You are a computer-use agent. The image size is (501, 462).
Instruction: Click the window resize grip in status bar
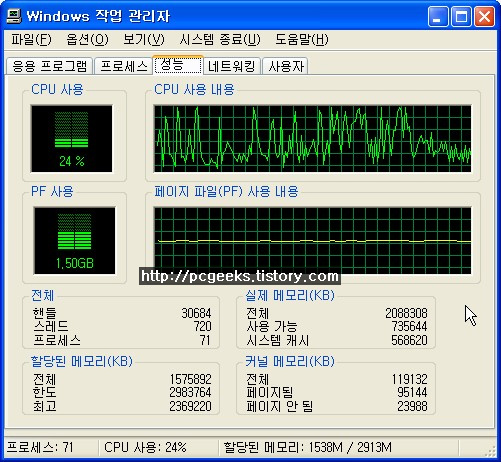tap(490, 450)
